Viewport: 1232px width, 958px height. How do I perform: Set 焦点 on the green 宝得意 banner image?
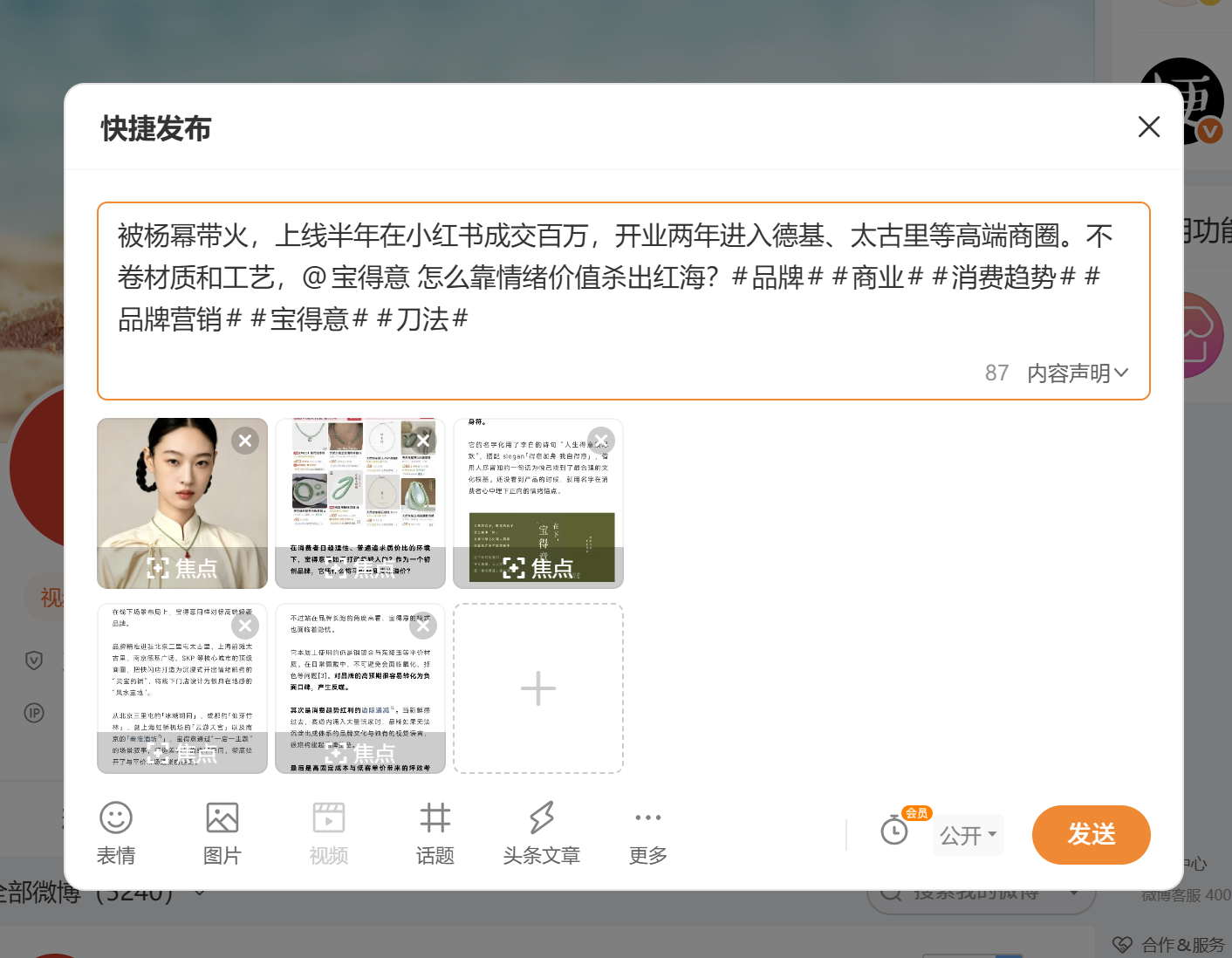point(538,569)
